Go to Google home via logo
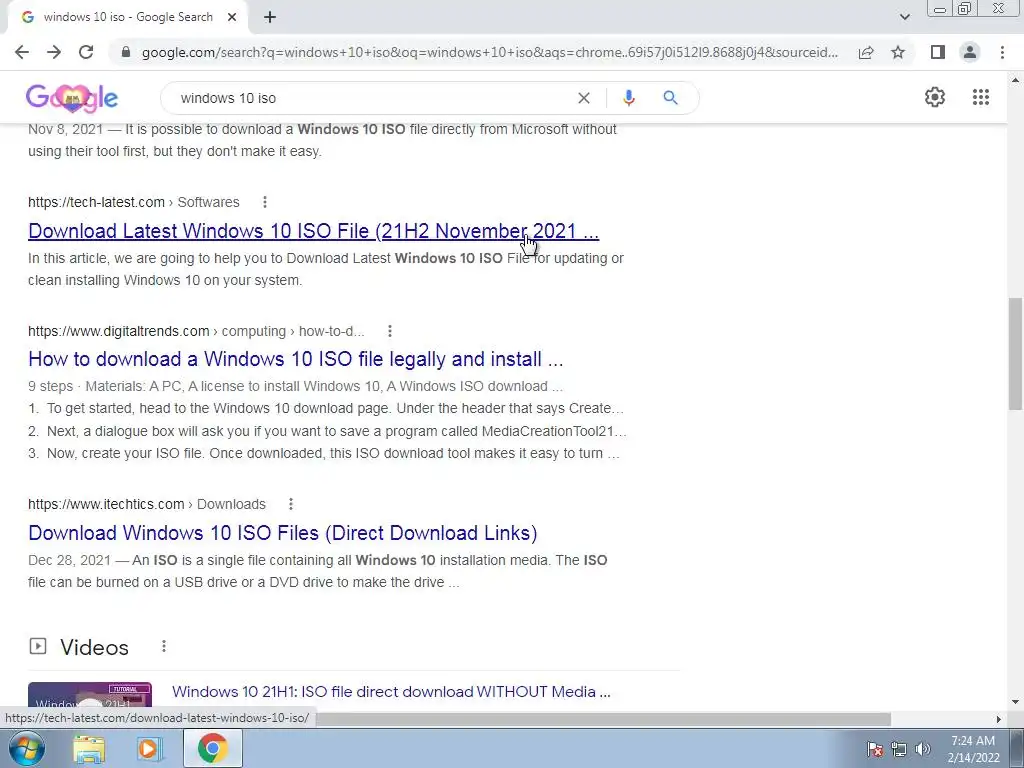This screenshot has width=1024, height=768. pos(72,98)
